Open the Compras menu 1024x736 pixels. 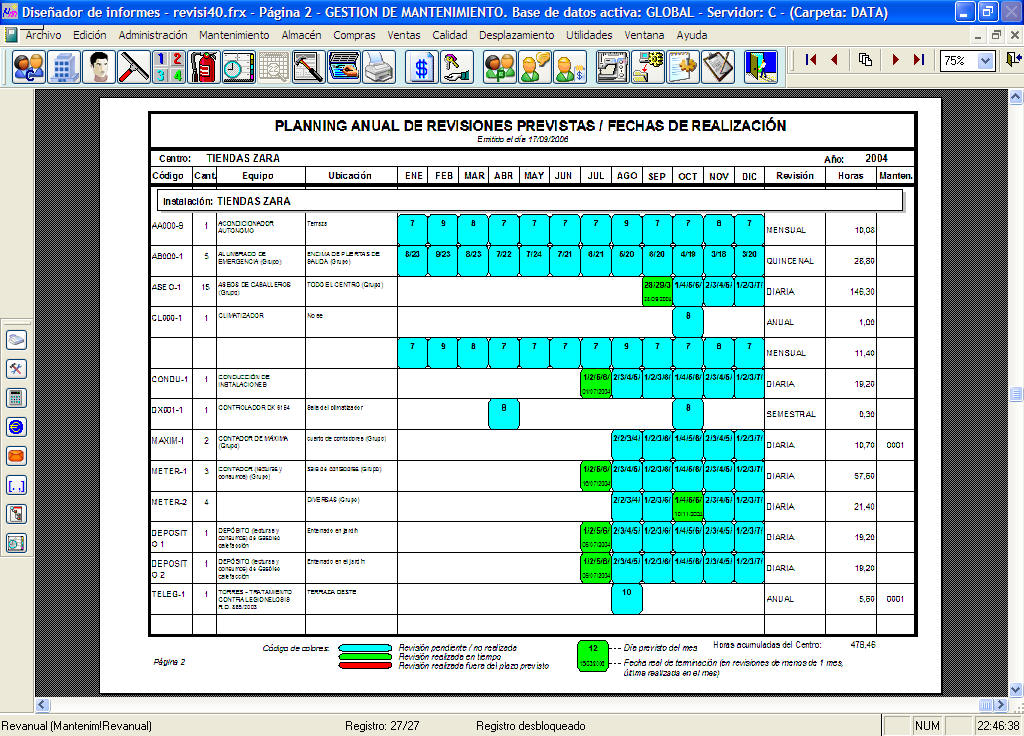[x=354, y=35]
